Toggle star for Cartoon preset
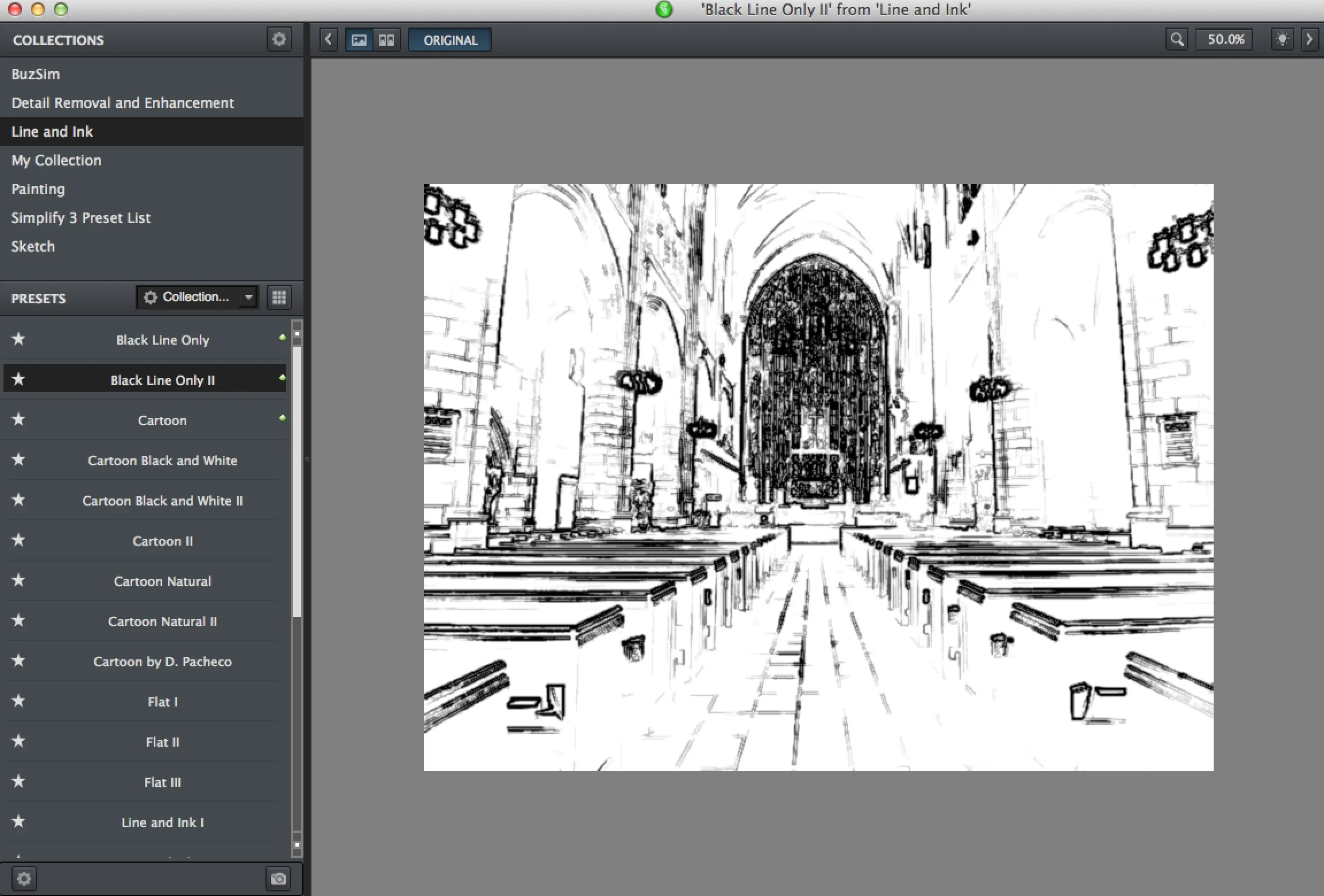 pos(18,420)
